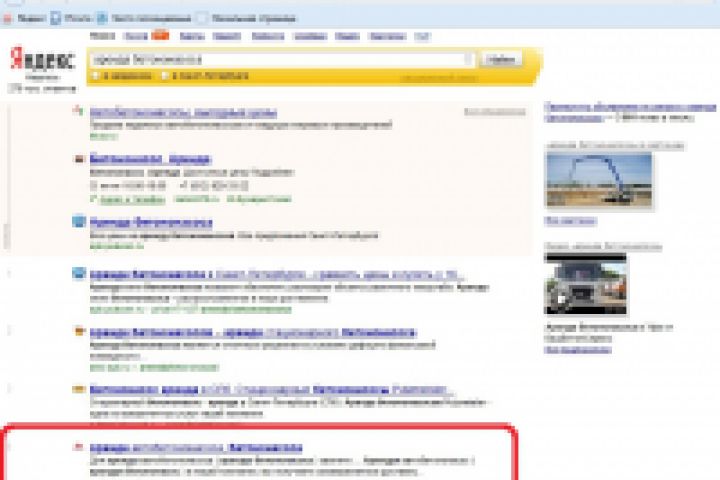Open the last bookmark with blank page icon
The width and height of the screenshot is (720, 480).
[202, 18]
